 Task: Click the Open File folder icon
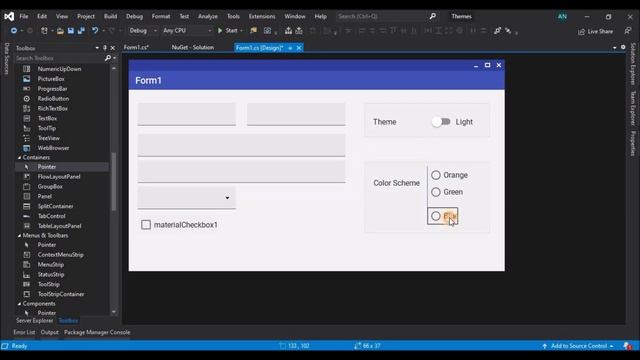60,31
